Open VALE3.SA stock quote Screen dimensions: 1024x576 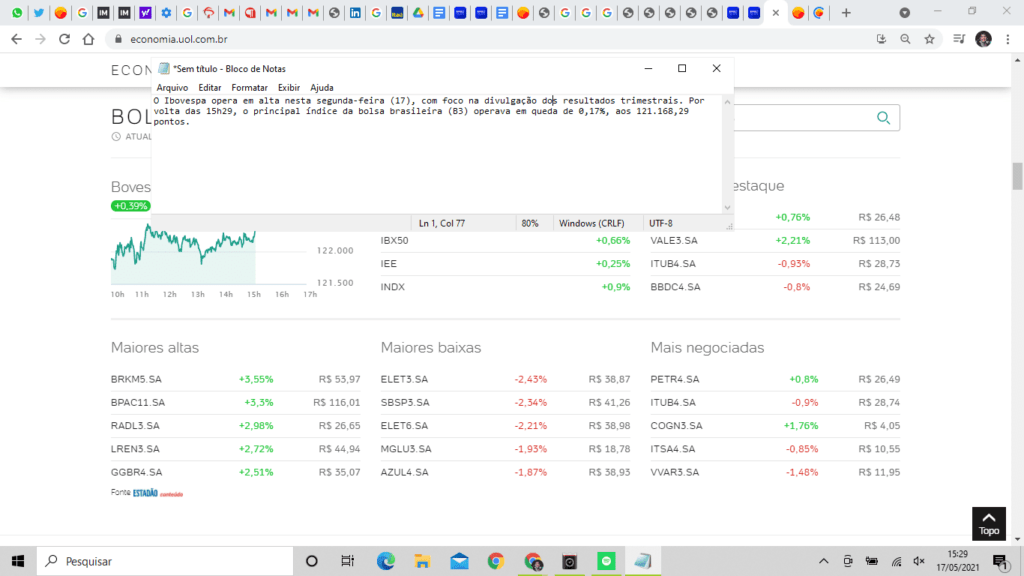(x=674, y=240)
